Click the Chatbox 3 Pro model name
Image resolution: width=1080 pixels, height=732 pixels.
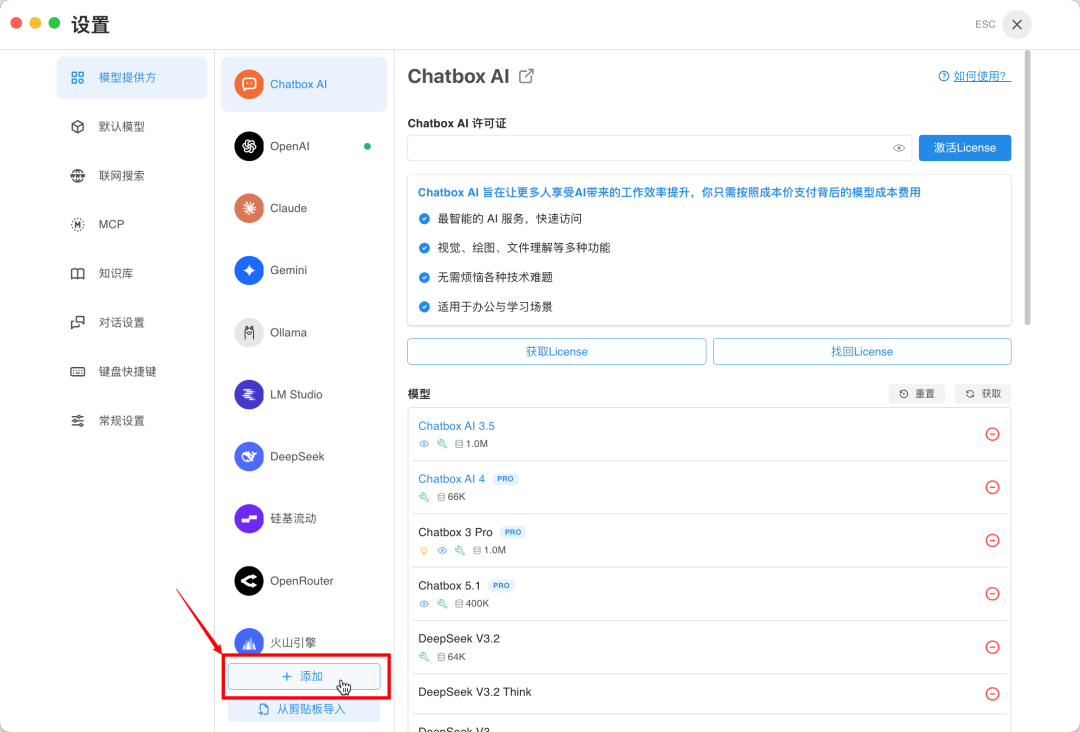pos(455,532)
